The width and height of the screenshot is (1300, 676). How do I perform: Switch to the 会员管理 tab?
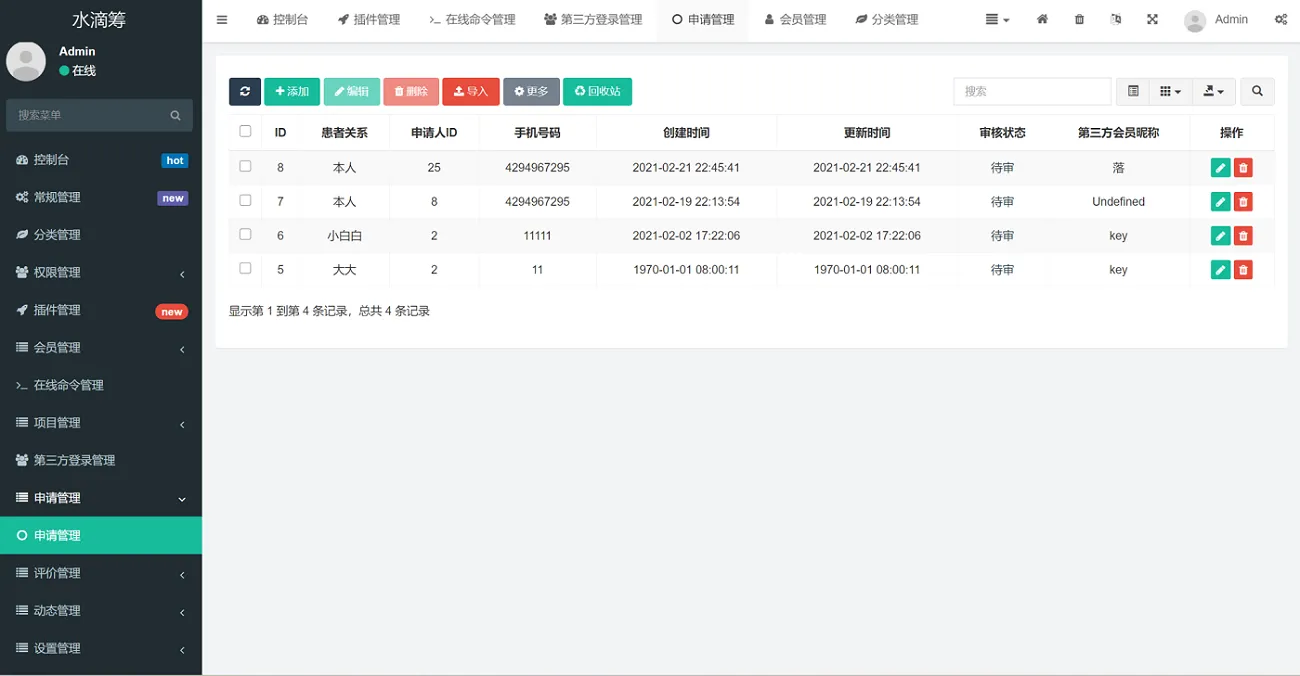click(x=795, y=20)
